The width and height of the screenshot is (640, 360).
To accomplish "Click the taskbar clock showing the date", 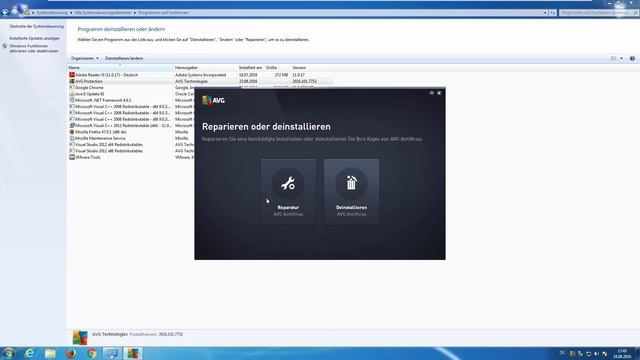I will (x=622, y=354).
